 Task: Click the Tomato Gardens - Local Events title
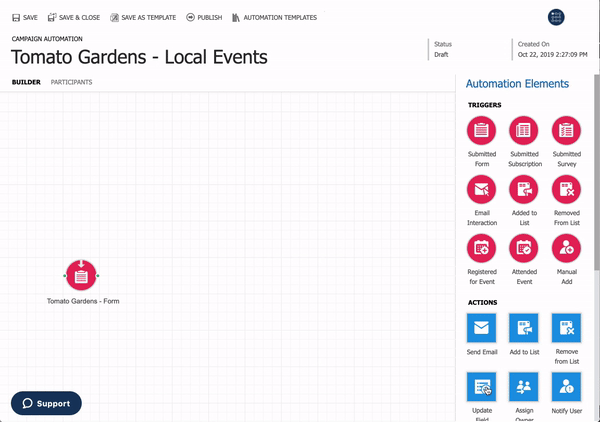tap(139, 57)
